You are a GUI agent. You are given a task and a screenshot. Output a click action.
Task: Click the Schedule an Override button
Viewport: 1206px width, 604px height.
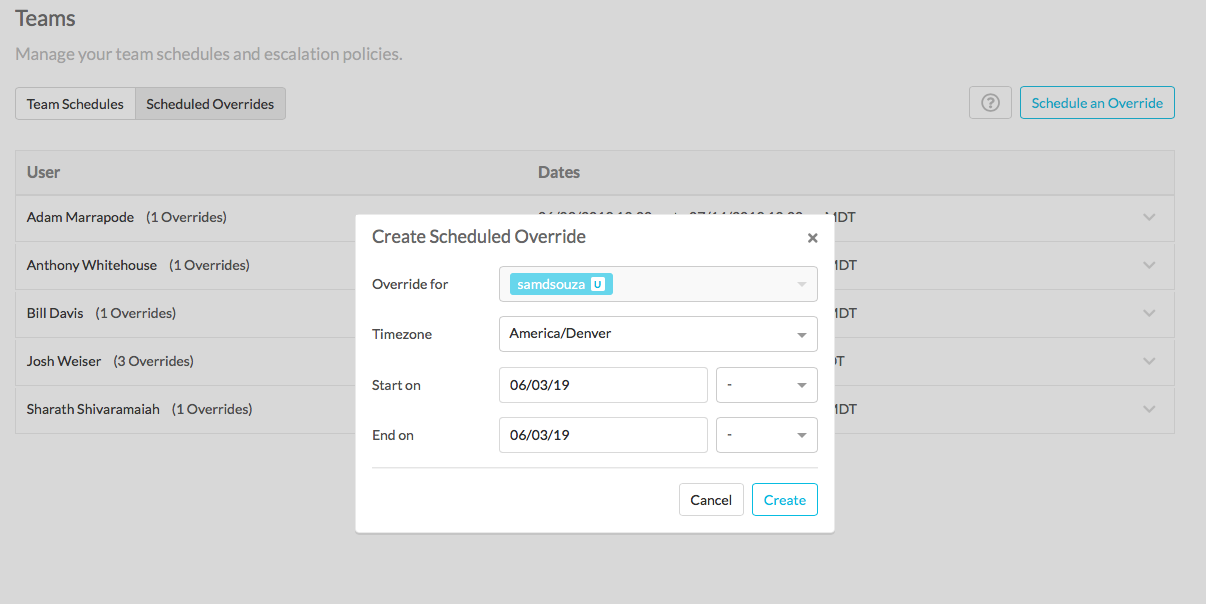click(x=1097, y=103)
